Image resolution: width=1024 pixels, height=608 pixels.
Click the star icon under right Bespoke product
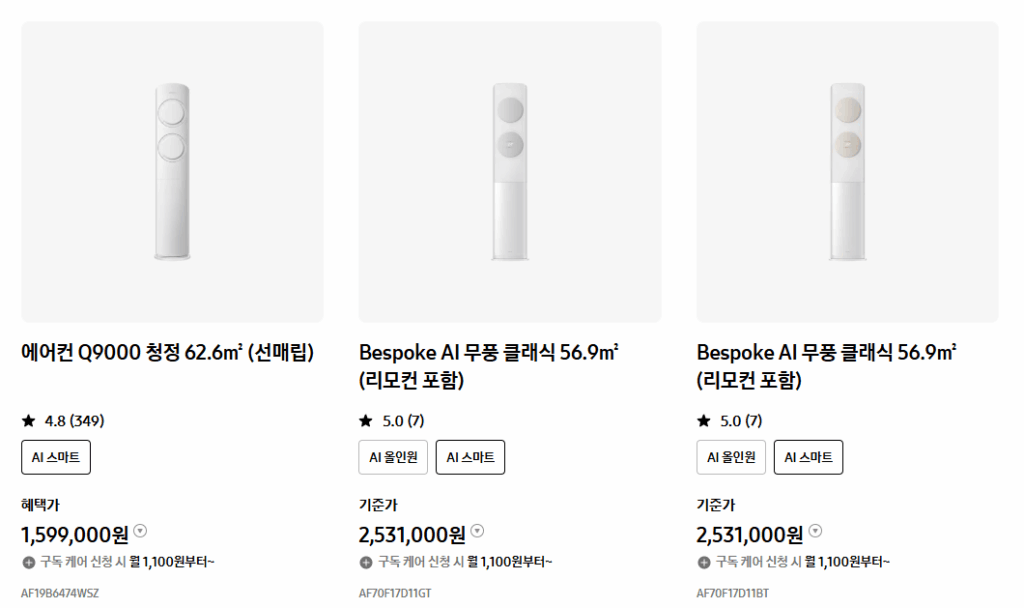click(x=702, y=421)
